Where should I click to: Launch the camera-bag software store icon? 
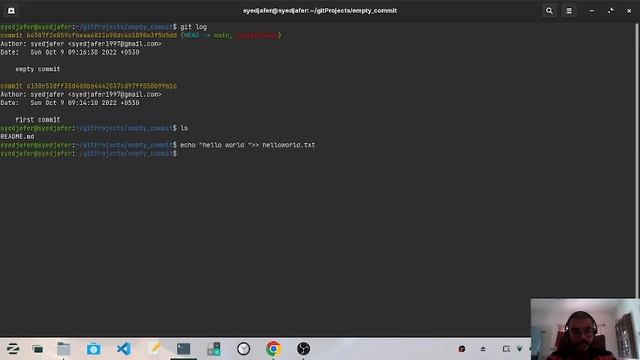click(x=93, y=349)
